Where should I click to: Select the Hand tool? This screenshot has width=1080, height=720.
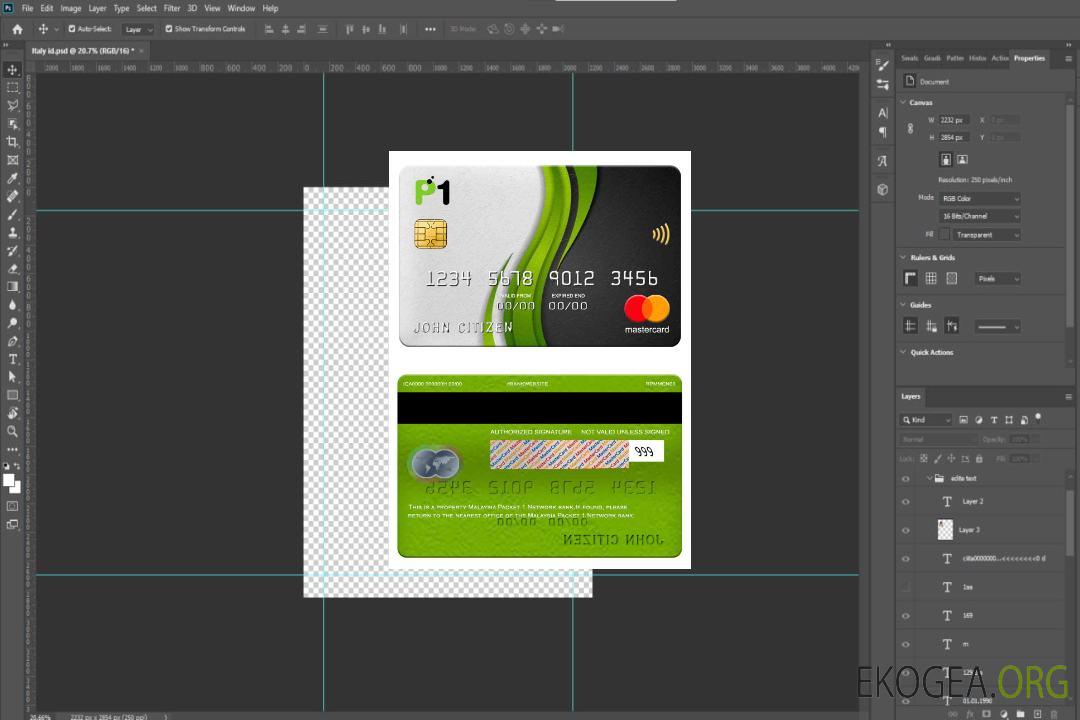(12, 413)
